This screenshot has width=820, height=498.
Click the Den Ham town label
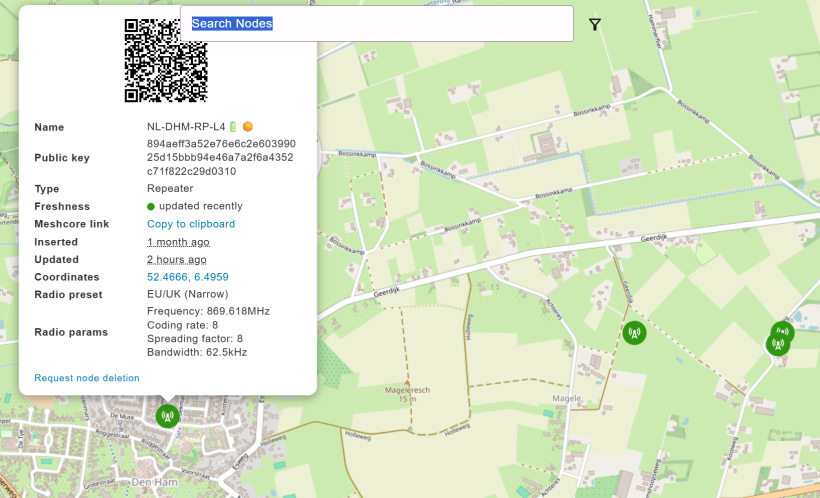(x=155, y=482)
